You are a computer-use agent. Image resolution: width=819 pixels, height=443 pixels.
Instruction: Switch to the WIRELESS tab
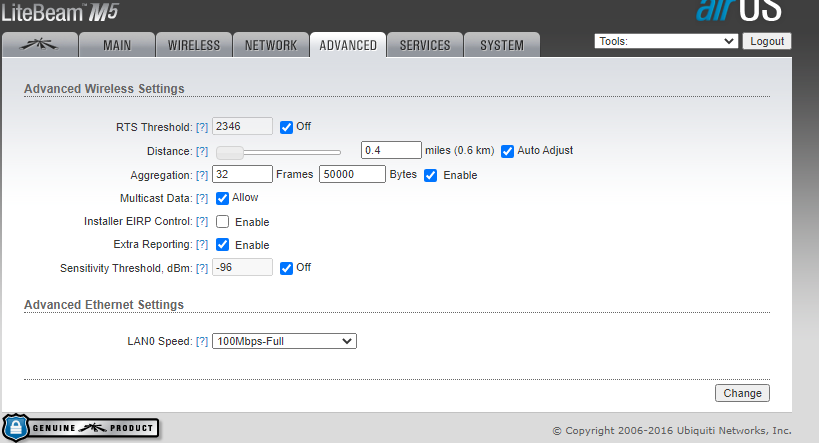194,45
